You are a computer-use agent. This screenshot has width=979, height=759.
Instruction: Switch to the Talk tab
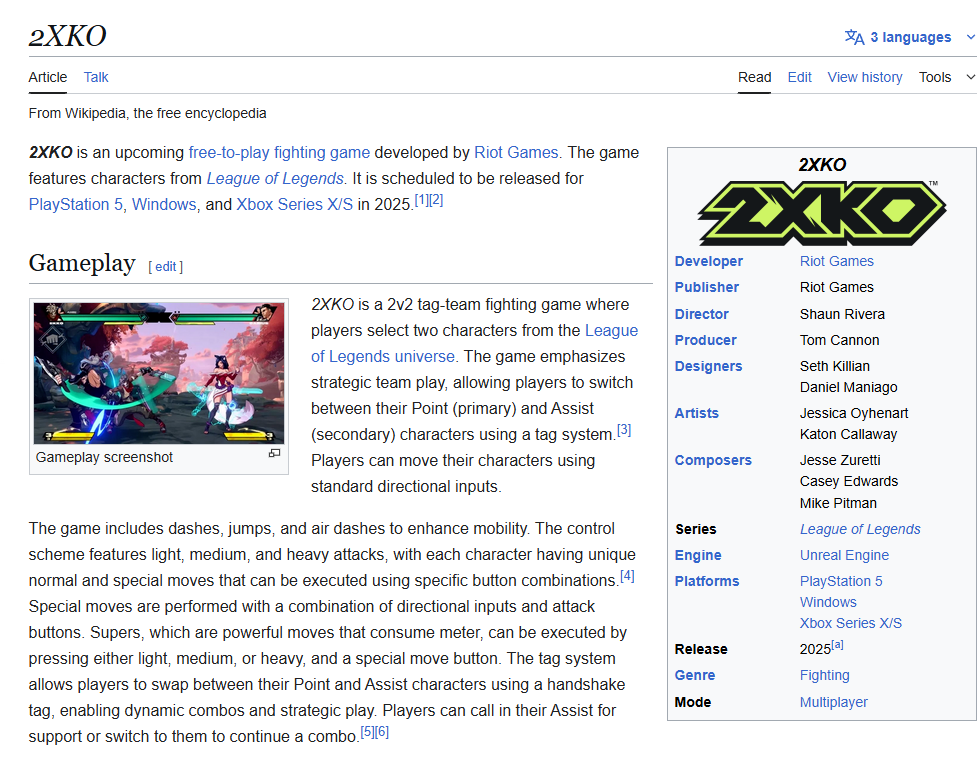(96, 77)
